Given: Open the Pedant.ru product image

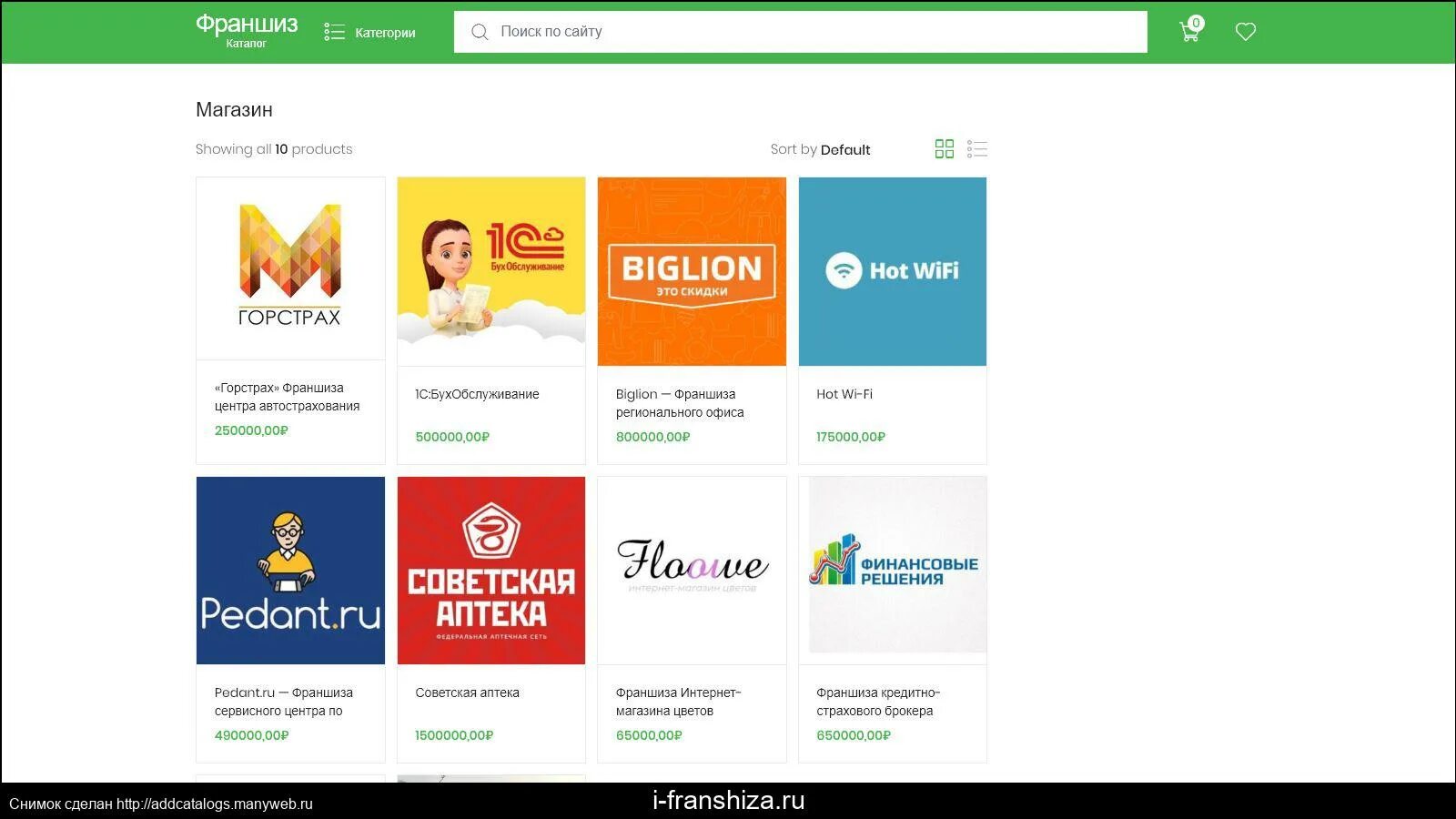Looking at the screenshot, I should (x=290, y=571).
